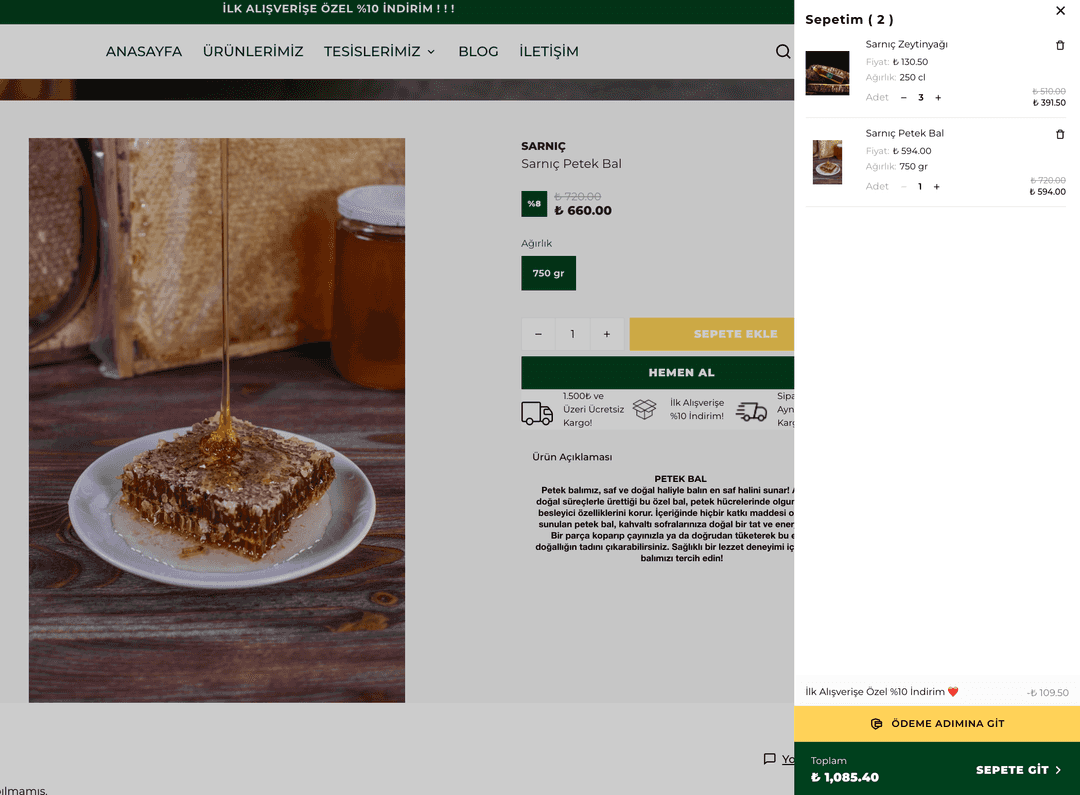Click the fast delivery truck icon

(751, 412)
